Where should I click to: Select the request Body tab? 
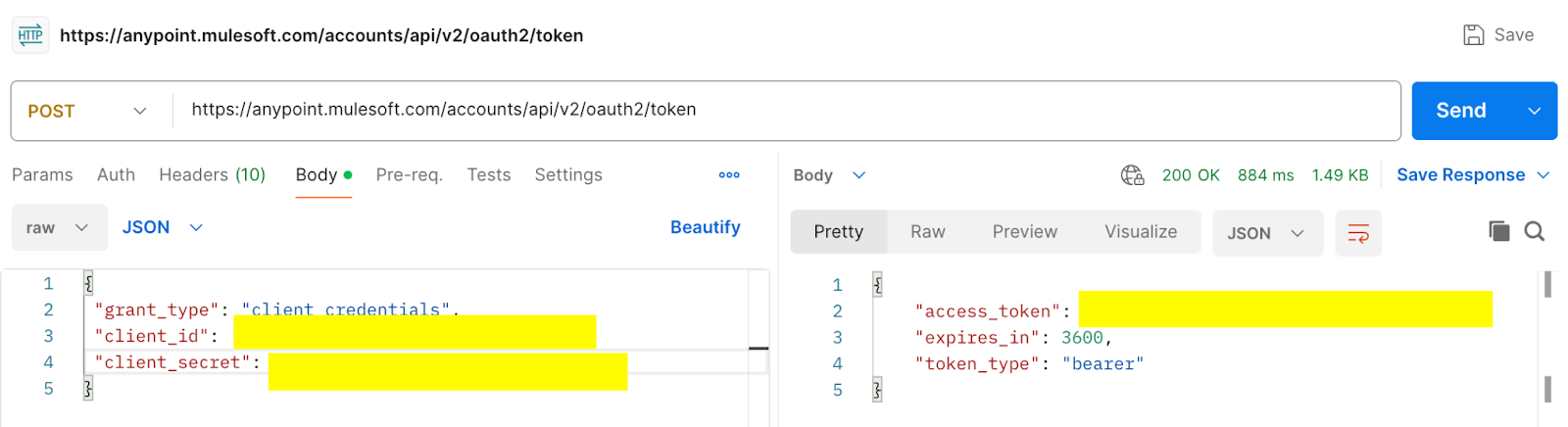click(x=323, y=174)
